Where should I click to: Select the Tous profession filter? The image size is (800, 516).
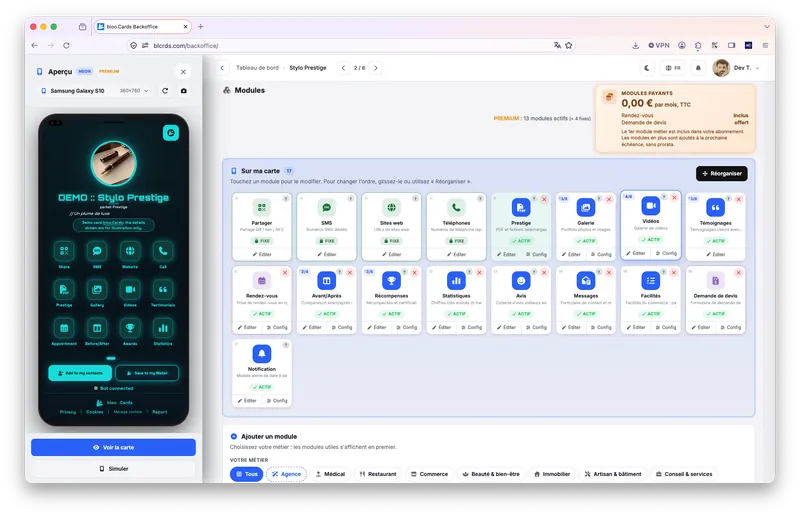246,474
